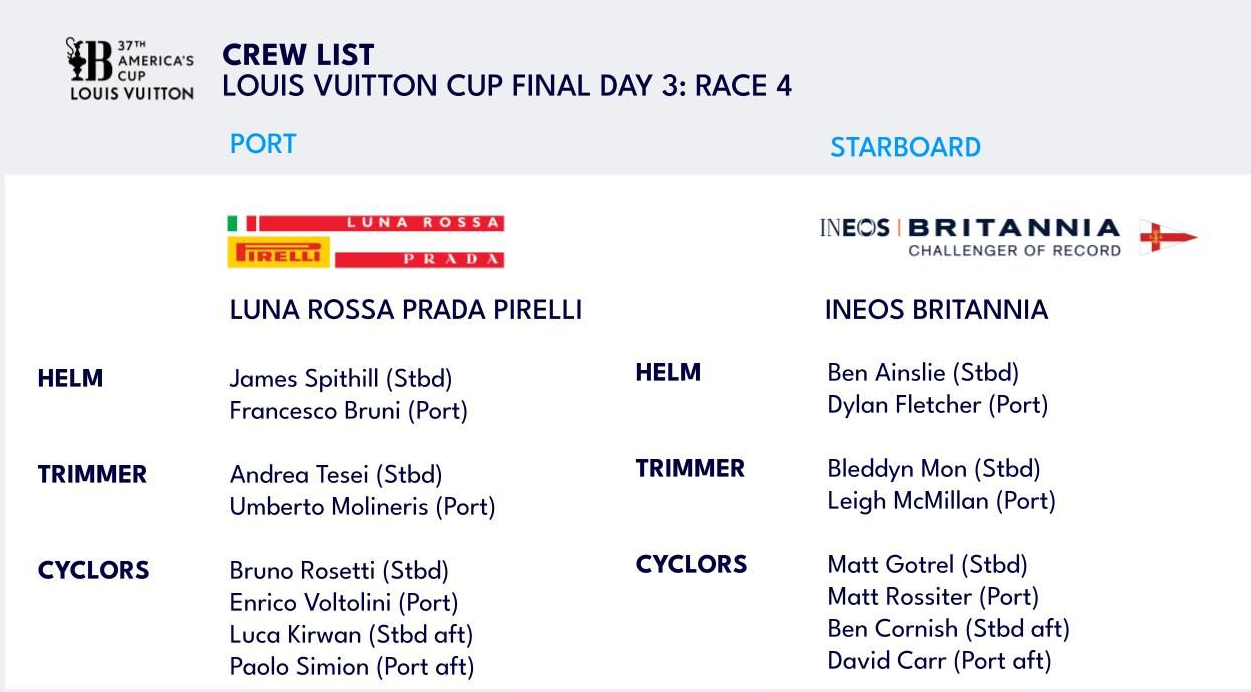Click the INEOS Britannia HELM label
Image resolution: width=1251 pixels, height=692 pixels.
(x=668, y=373)
